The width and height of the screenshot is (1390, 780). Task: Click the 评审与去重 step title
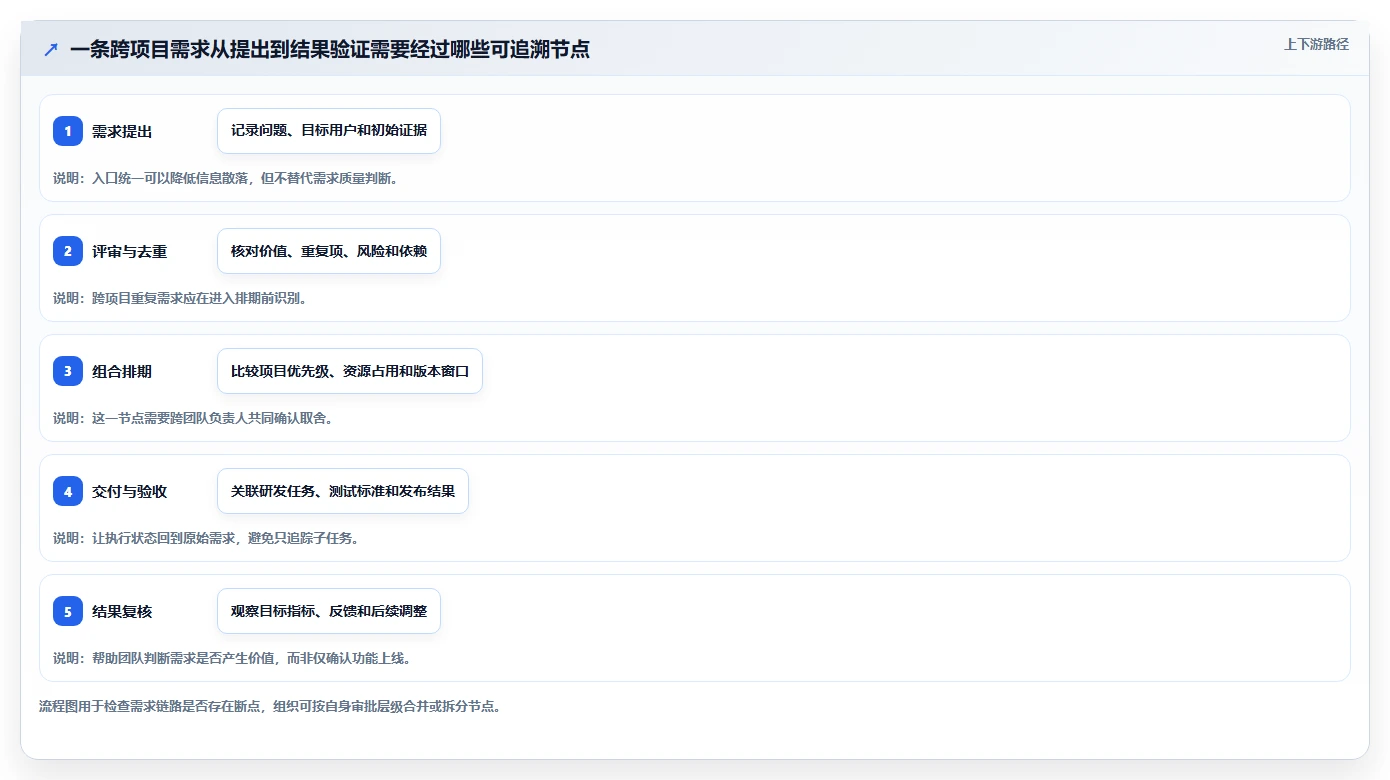coord(129,251)
